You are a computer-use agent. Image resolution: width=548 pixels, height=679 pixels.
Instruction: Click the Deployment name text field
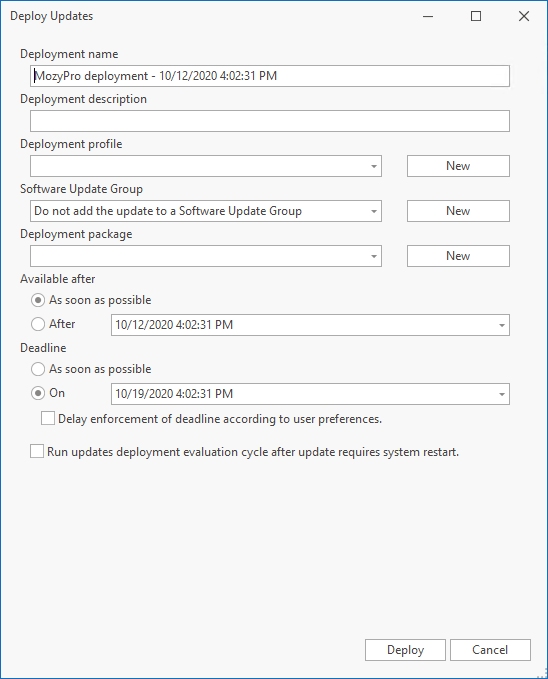269,76
